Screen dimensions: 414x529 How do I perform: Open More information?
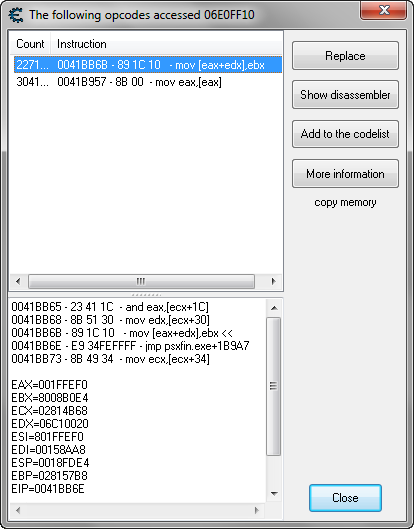pos(345,174)
